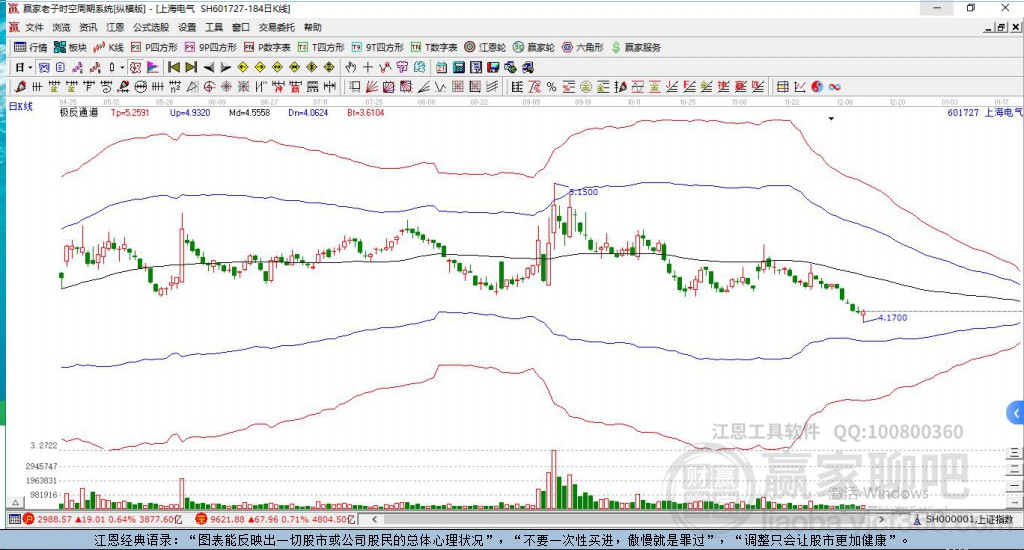Open the 浏览 menu
The height and width of the screenshot is (550, 1024).
[61, 27]
